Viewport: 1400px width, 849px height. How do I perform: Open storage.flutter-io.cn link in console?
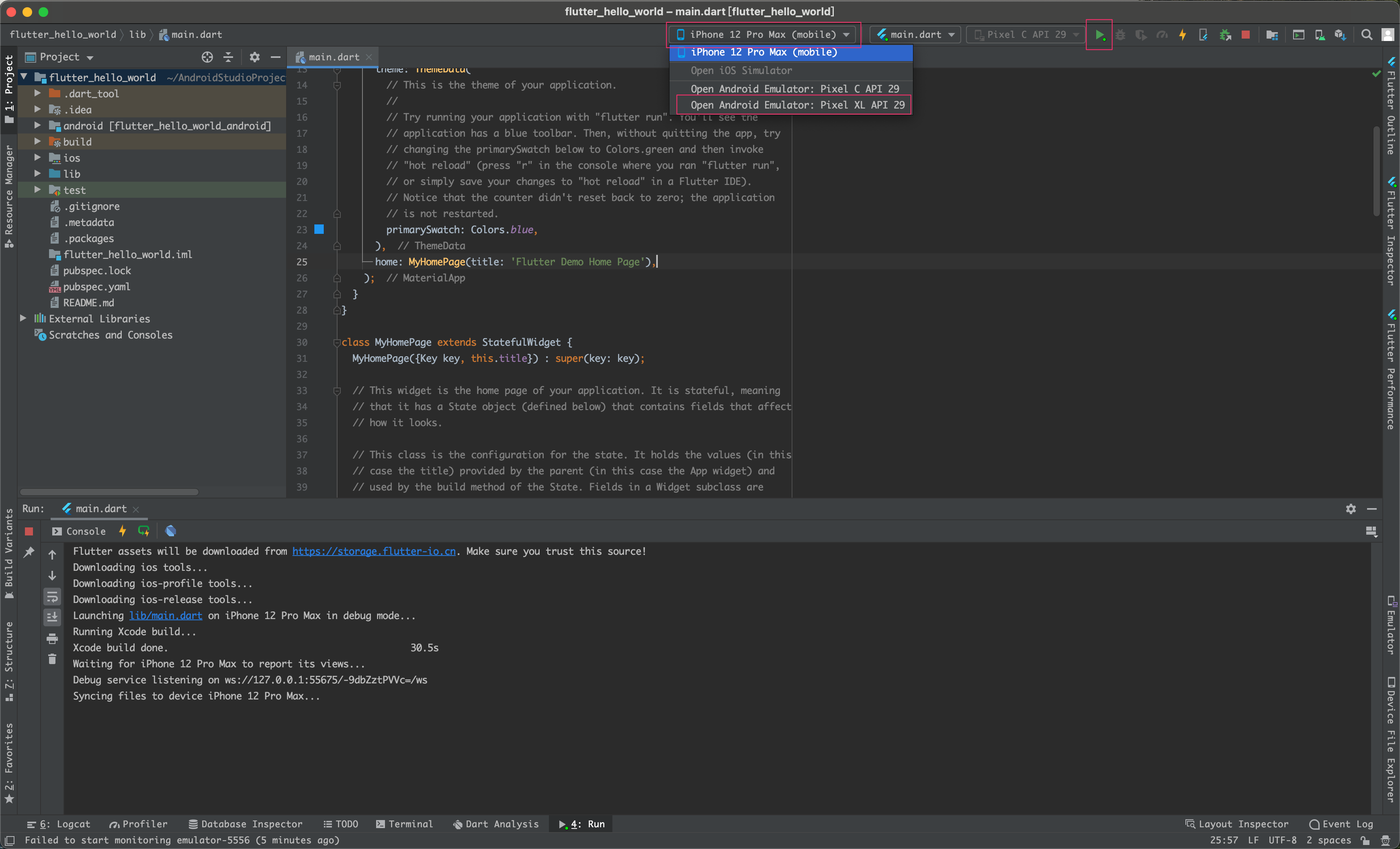coord(373,551)
